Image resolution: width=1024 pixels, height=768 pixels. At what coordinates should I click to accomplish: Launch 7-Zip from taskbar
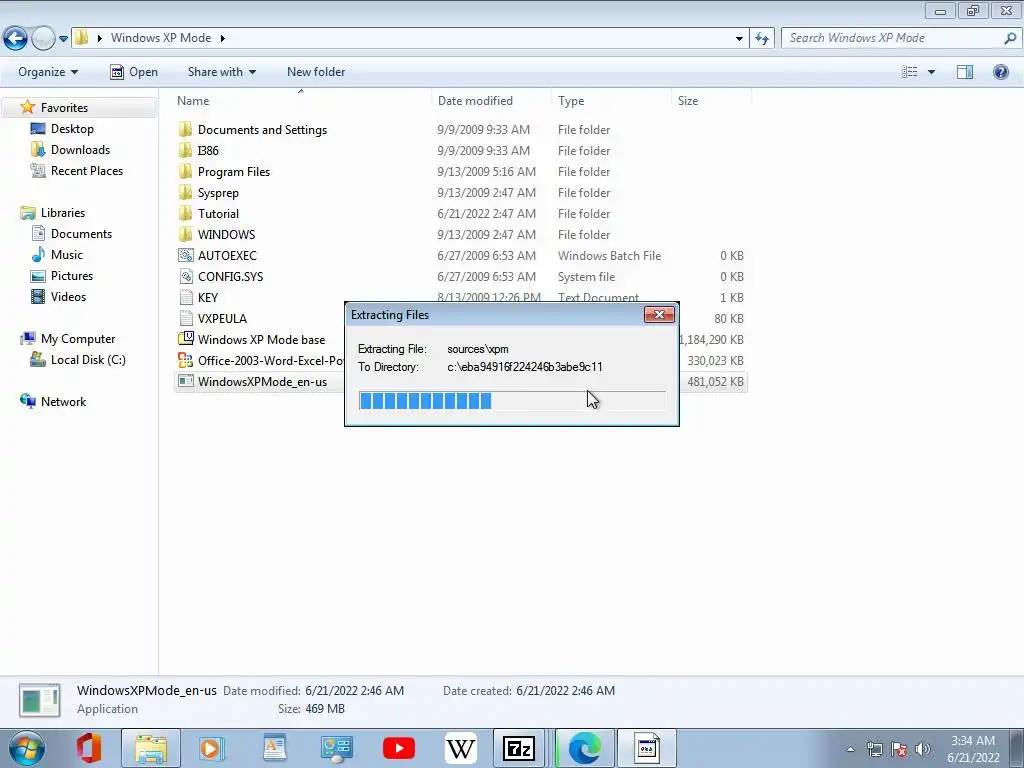coord(519,748)
